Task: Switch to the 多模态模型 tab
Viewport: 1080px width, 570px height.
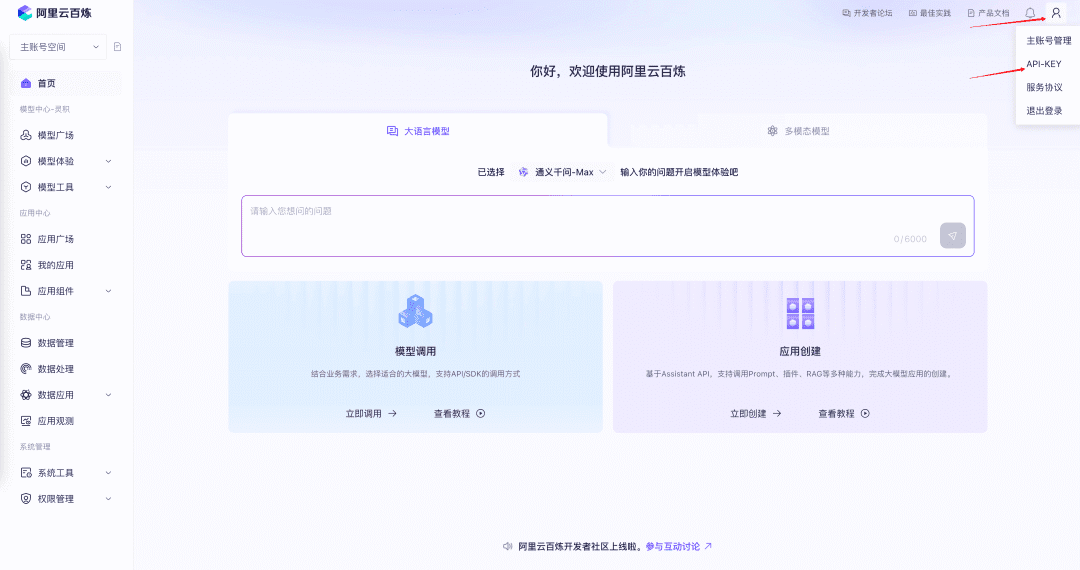Action: (x=798, y=131)
